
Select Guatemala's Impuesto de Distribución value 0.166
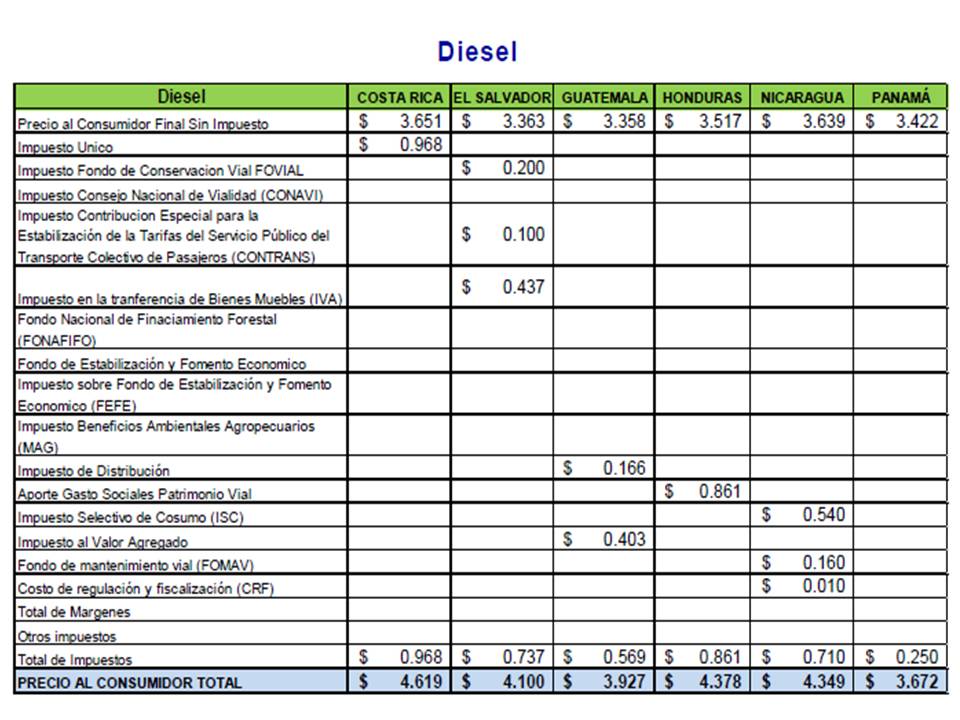[624, 468]
